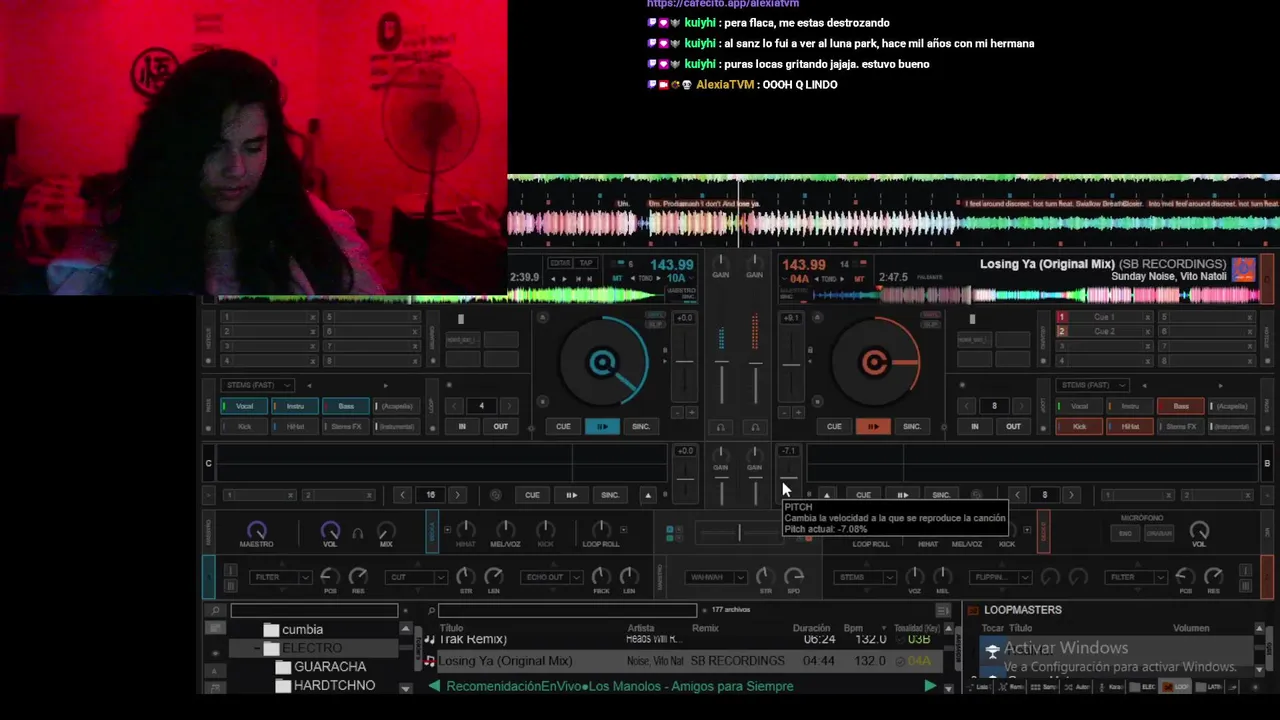The width and height of the screenshot is (1280, 720).
Task: Click the left deck jog wheel center
Action: tap(602, 363)
